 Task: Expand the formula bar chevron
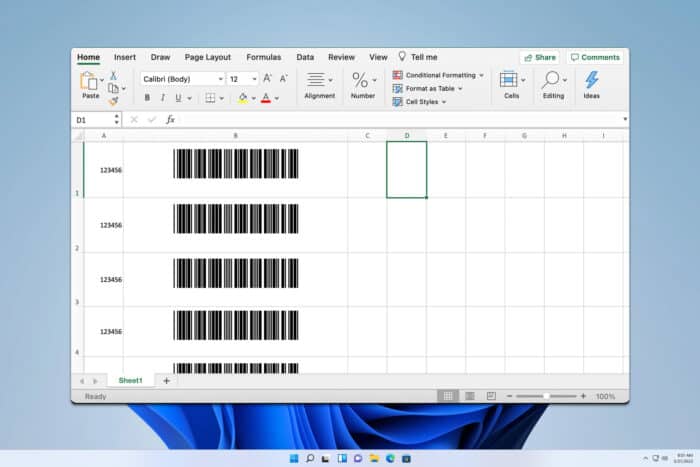[625, 119]
